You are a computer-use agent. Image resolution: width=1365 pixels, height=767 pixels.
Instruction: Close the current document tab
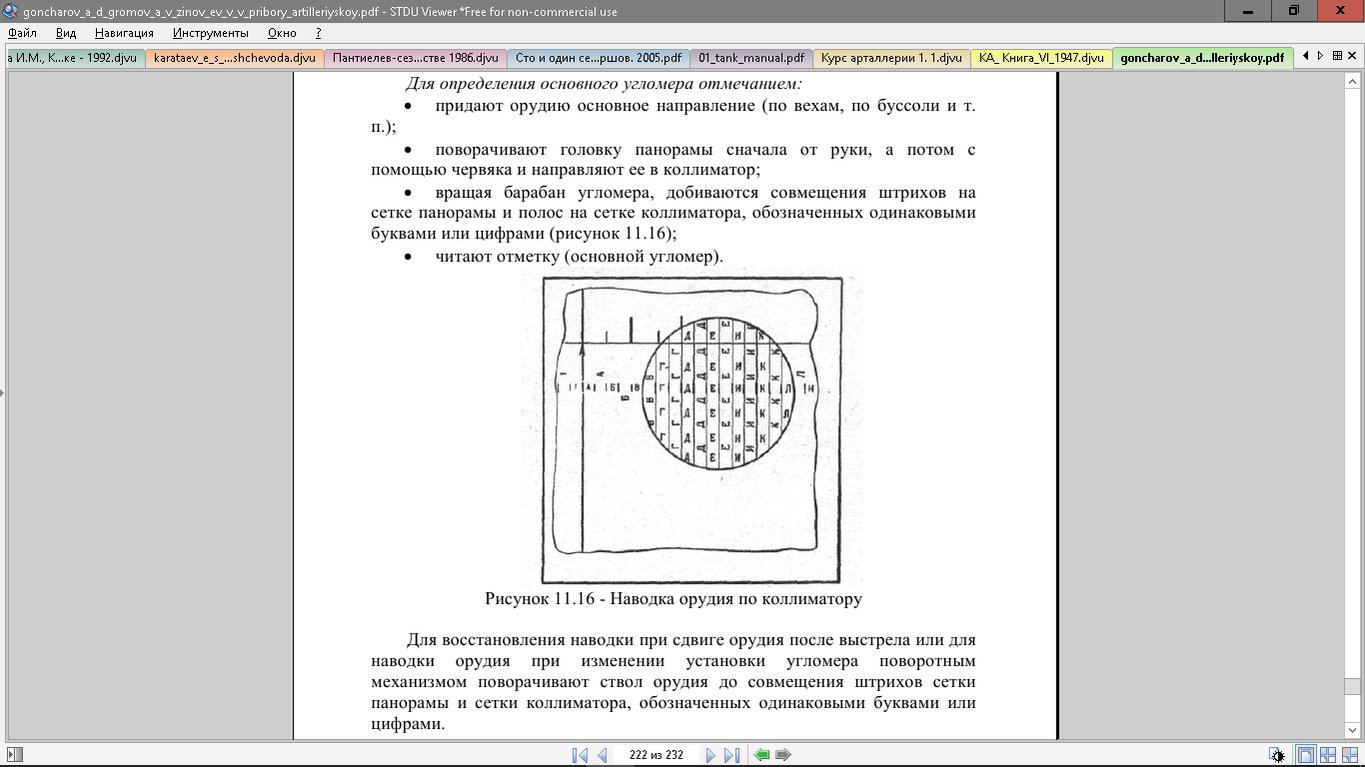point(1354,56)
